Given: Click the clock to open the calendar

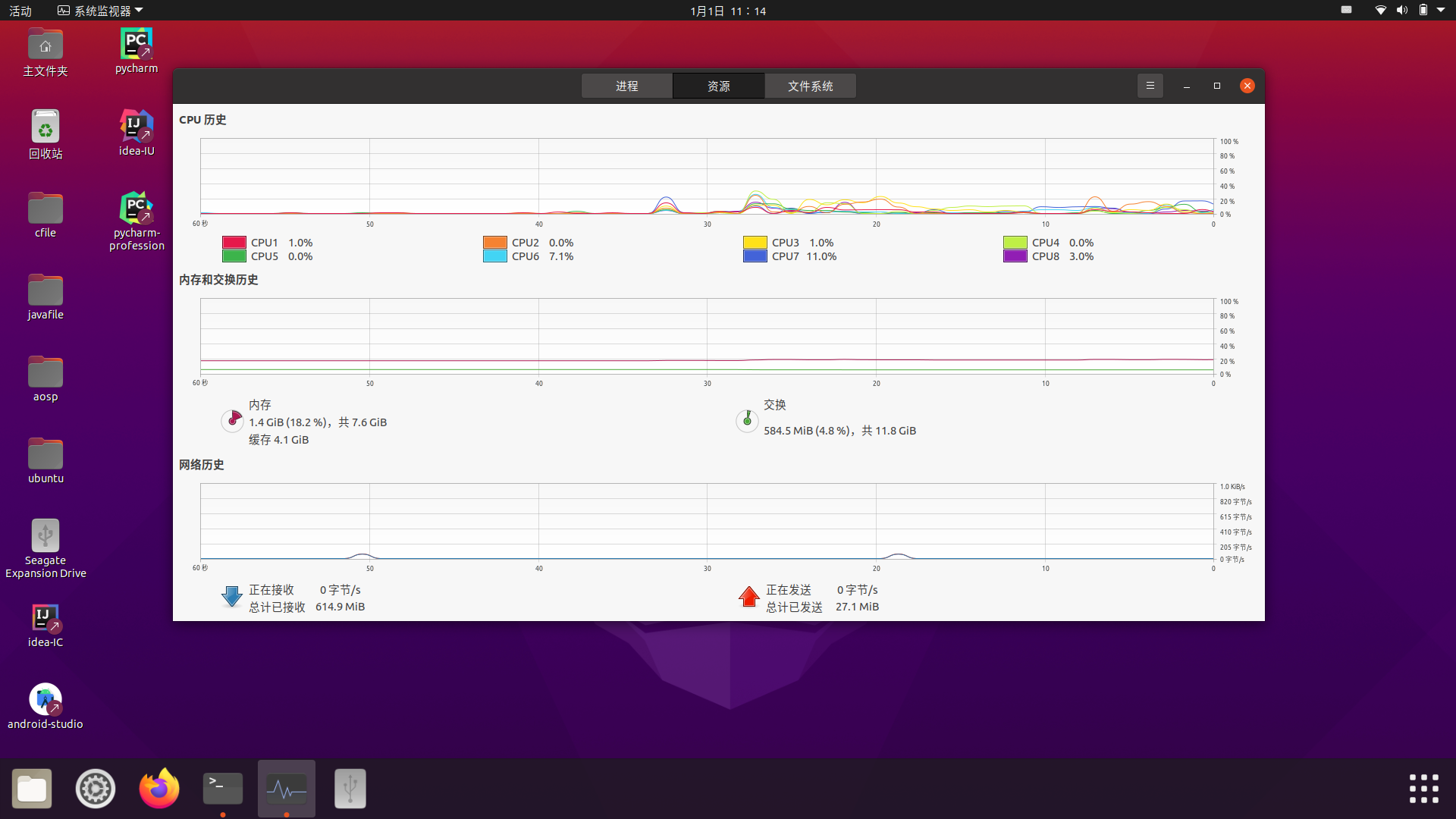Looking at the screenshot, I should point(726,10).
